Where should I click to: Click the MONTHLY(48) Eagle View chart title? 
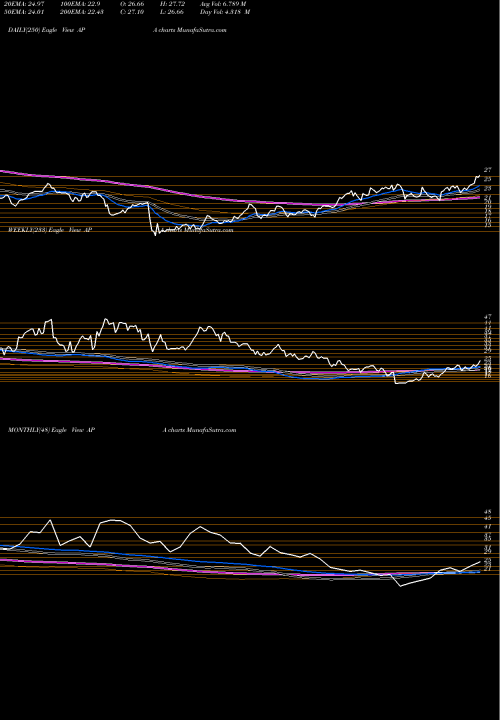coord(51,430)
